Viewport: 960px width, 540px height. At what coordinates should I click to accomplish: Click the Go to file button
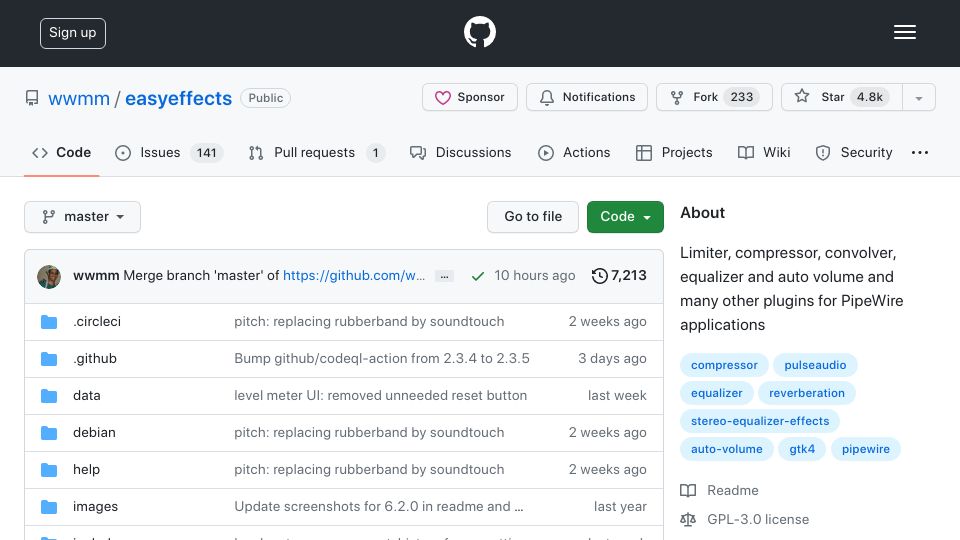(533, 217)
